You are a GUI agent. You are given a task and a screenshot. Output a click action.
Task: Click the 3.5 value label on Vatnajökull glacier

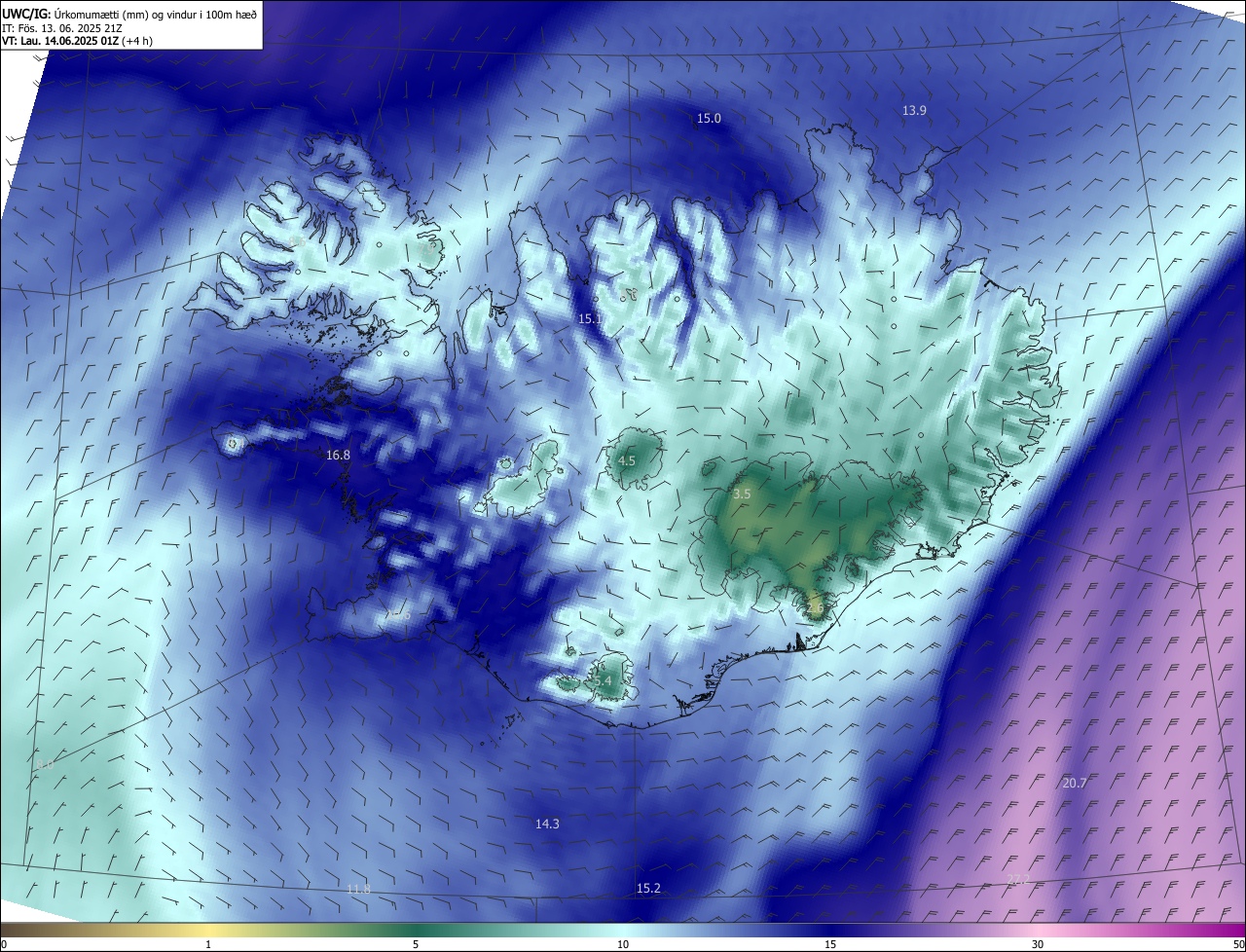coord(742,494)
